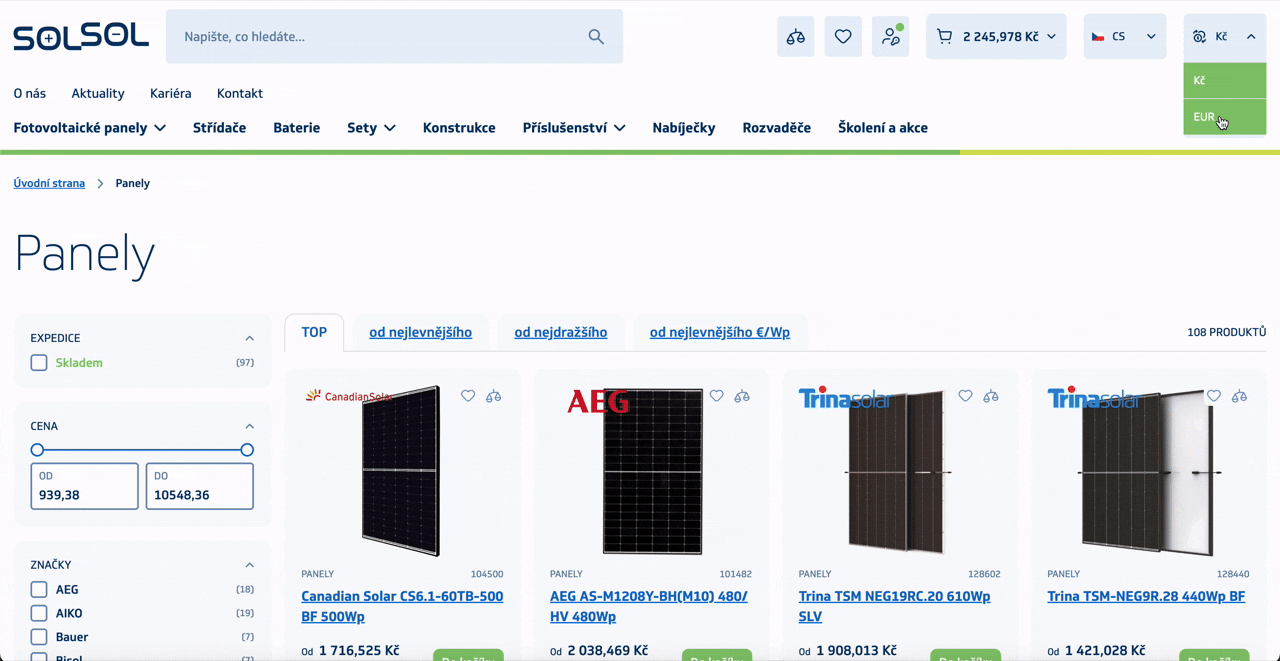1280x661 pixels.
Task: Open Školení a akce
Action: [x=883, y=128]
